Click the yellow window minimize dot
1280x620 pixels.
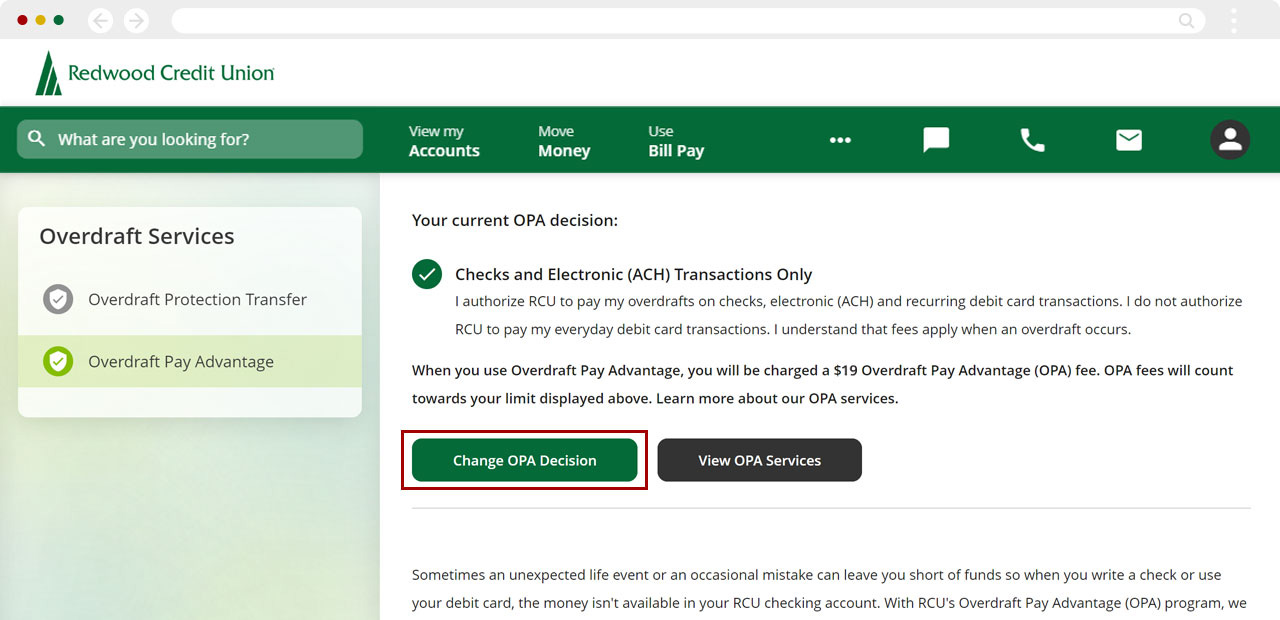point(40,20)
